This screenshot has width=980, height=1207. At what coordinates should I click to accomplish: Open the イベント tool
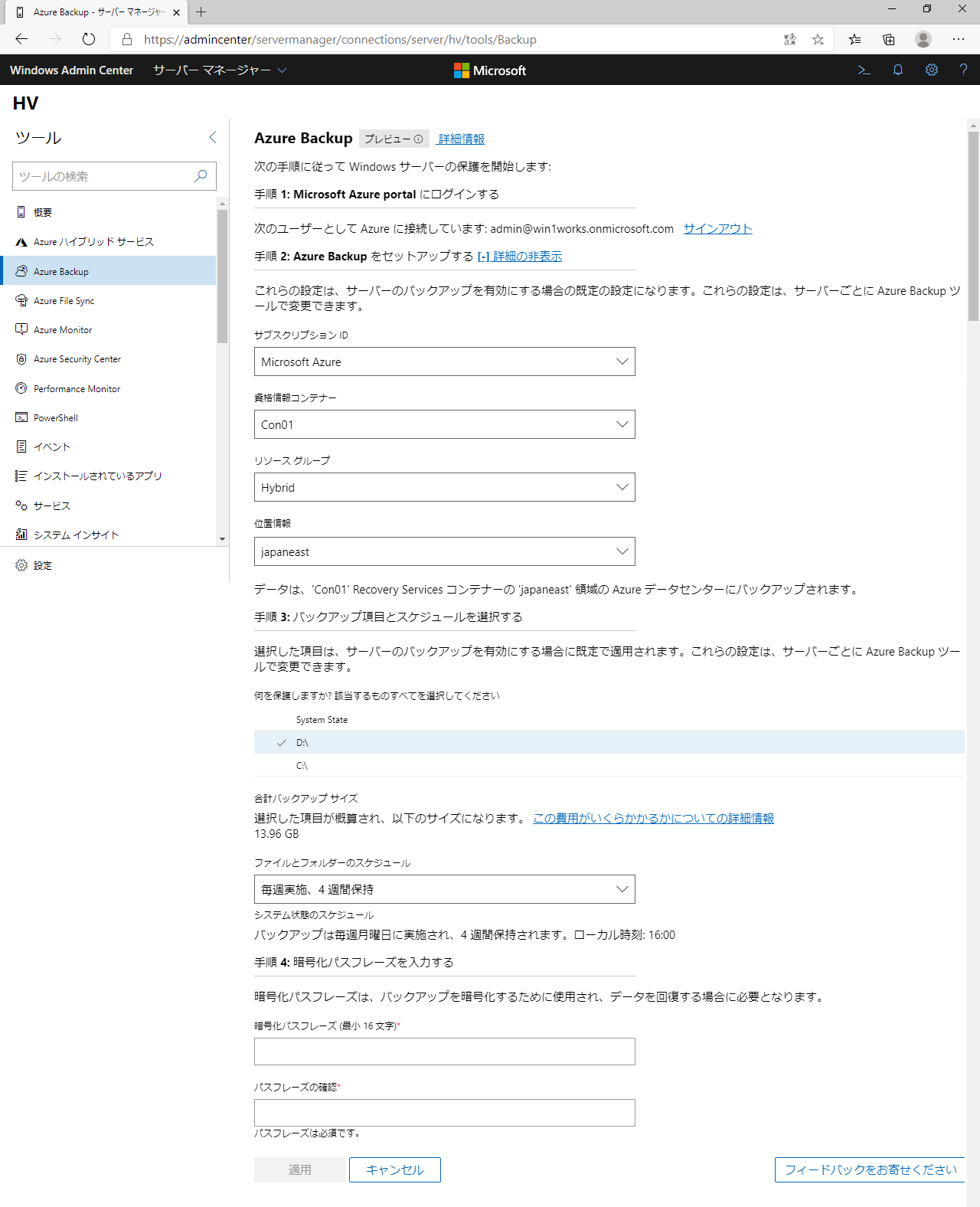(x=109, y=446)
